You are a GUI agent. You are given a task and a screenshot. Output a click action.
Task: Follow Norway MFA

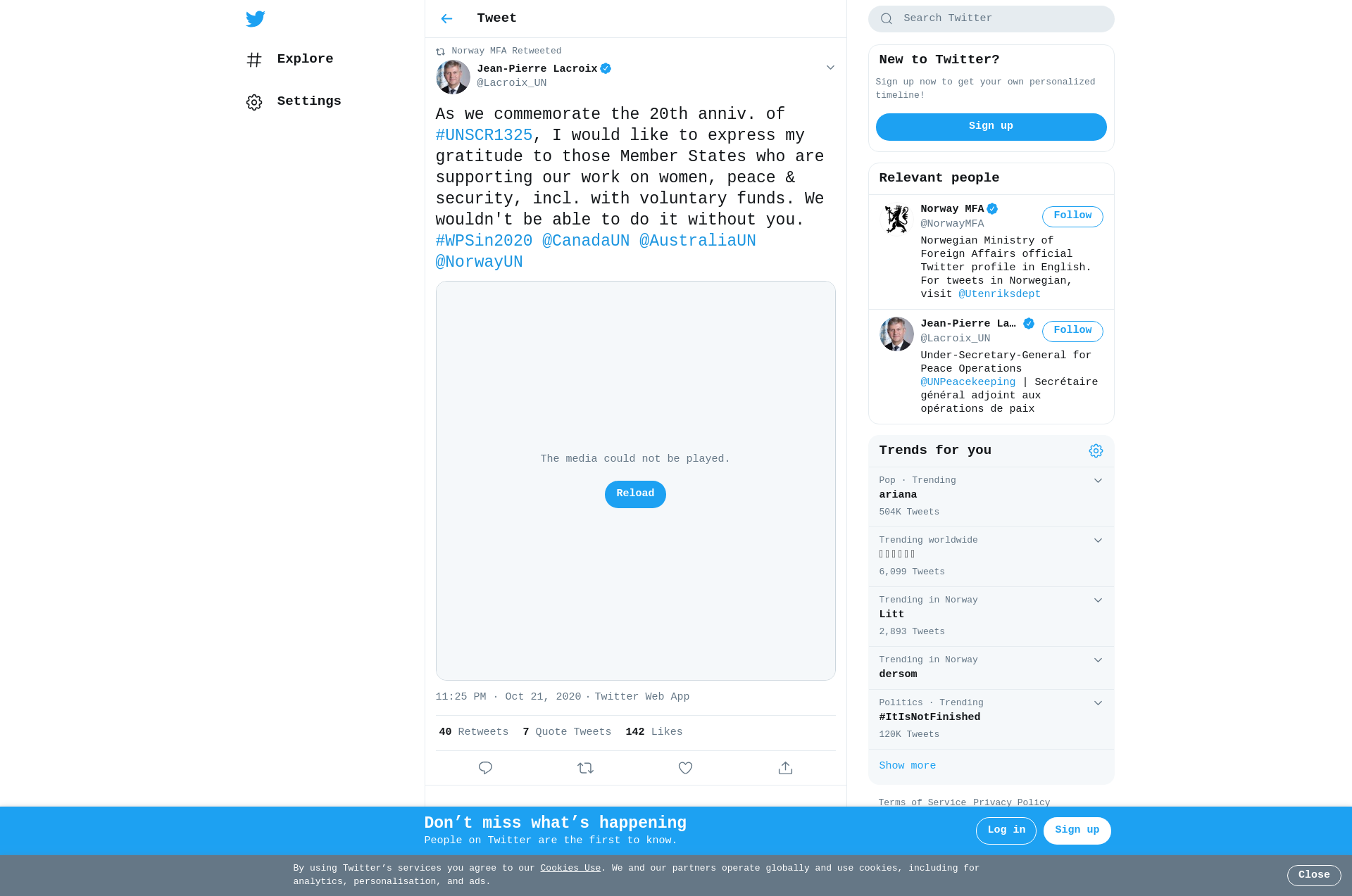point(1072,216)
